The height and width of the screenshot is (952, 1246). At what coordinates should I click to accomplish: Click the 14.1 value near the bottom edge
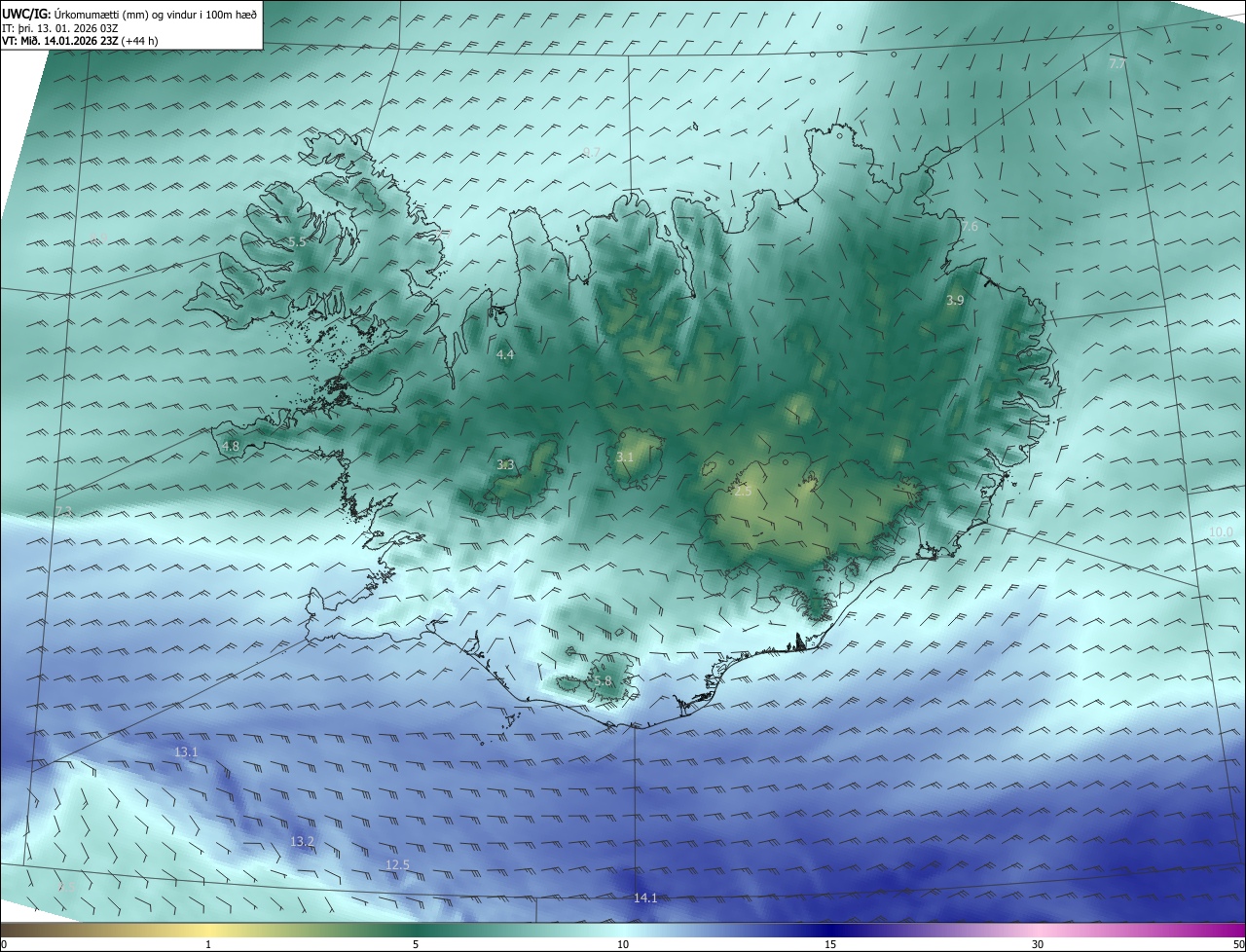coord(645,898)
